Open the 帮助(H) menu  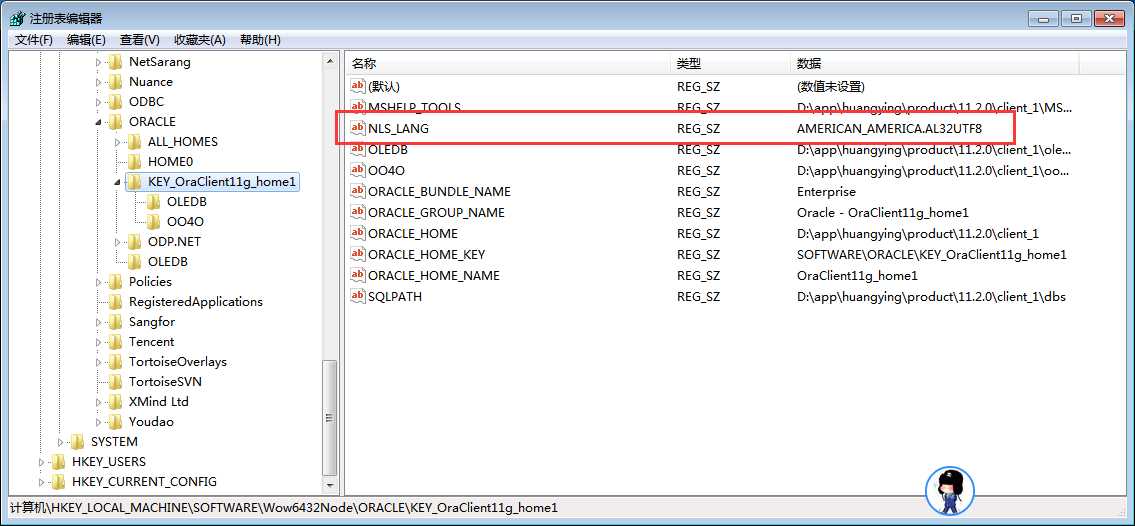pos(260,40)
